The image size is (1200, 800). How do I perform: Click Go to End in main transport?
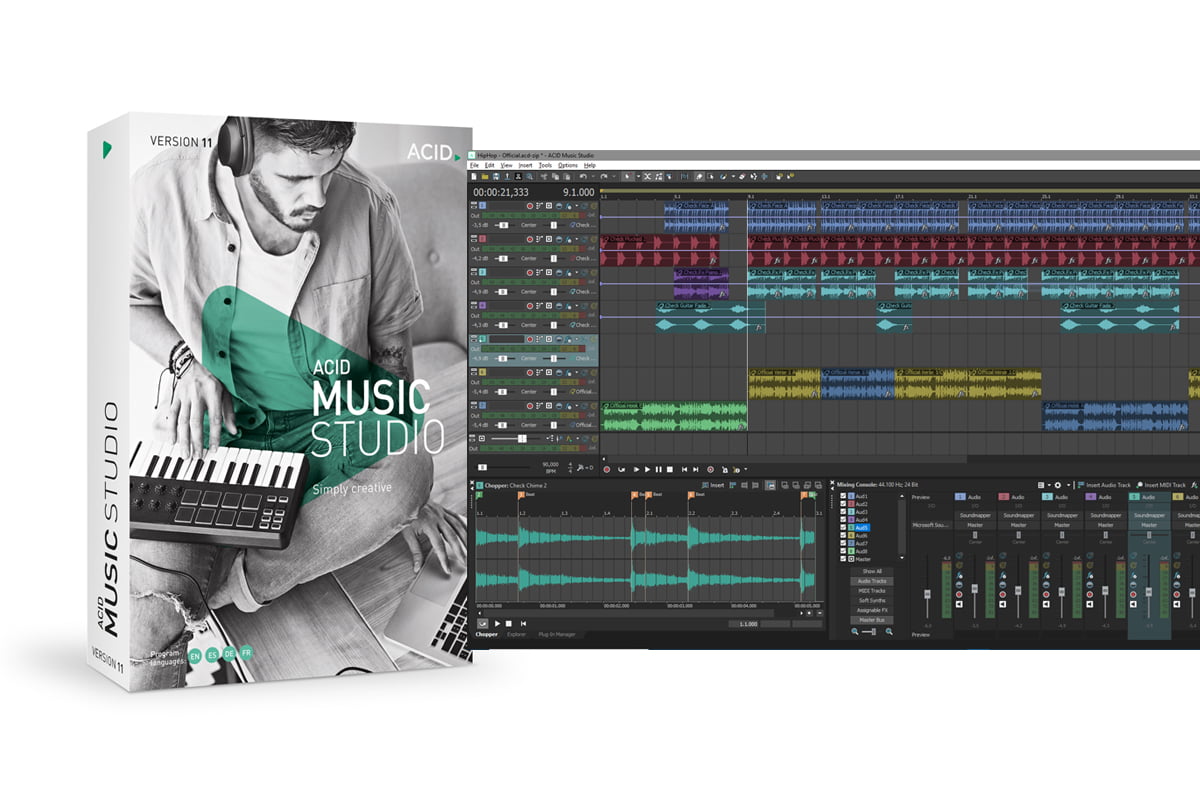pos(696,469)
